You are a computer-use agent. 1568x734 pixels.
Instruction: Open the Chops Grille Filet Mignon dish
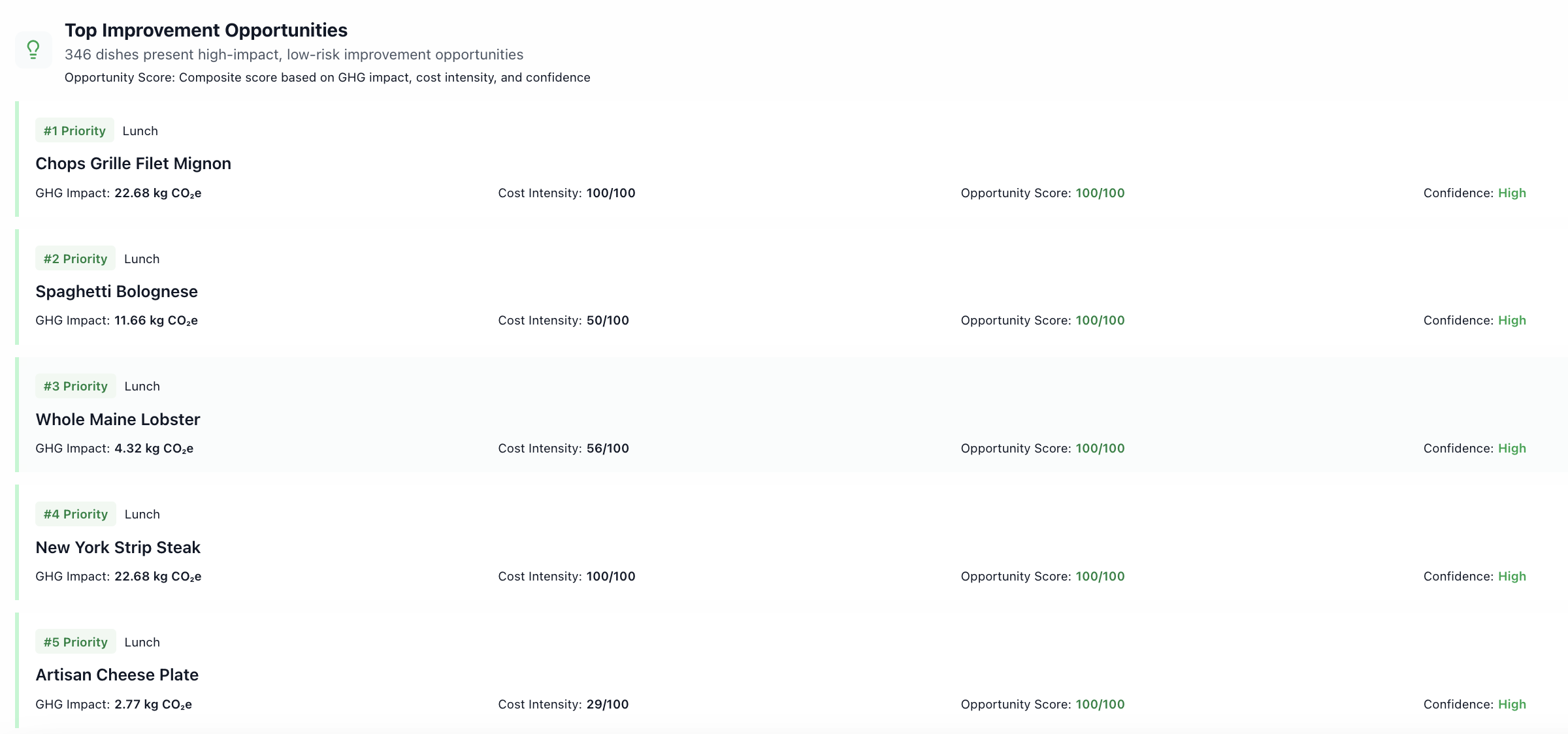click(133, 163)
